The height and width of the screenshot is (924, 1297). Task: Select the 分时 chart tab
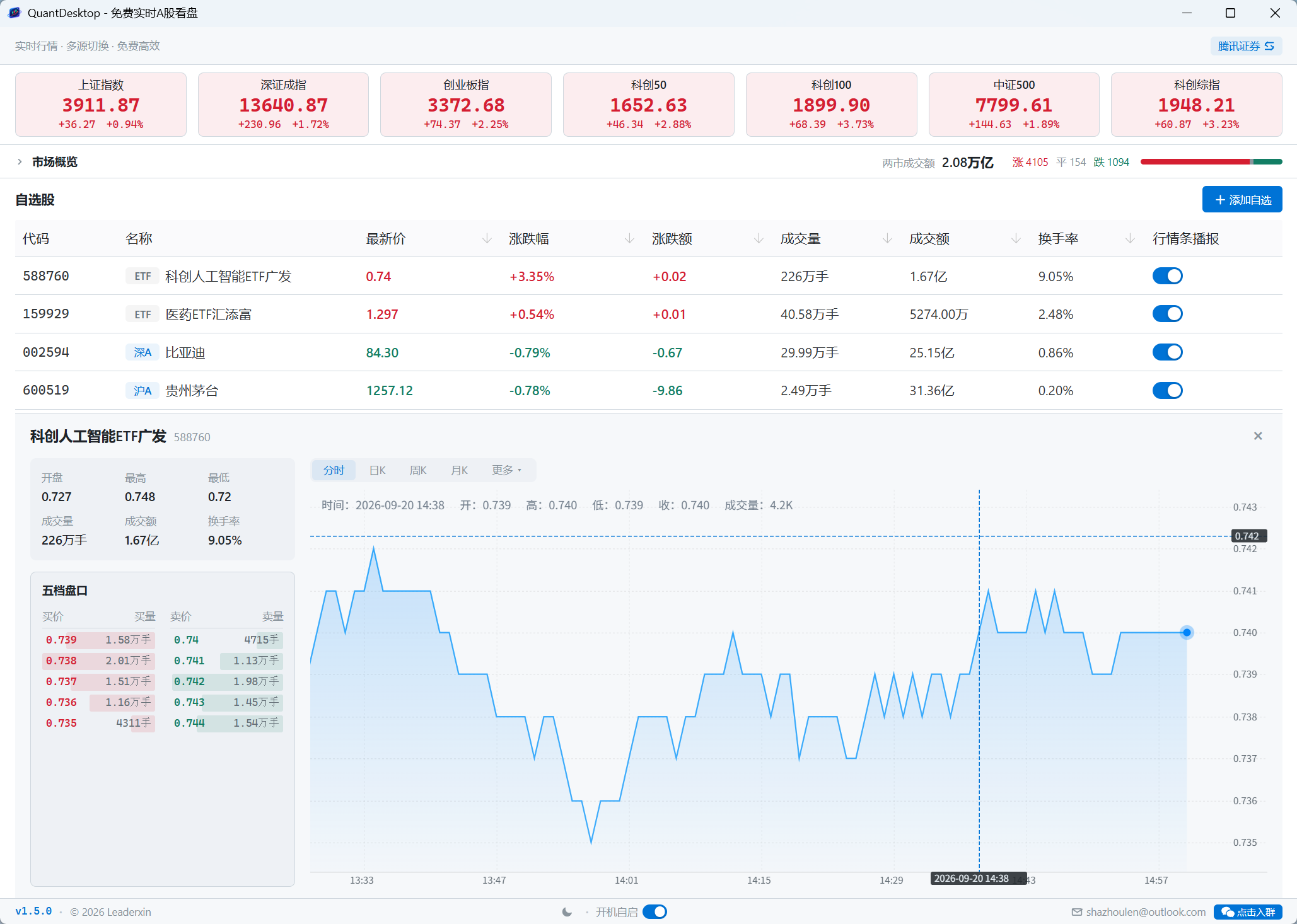point(334,470)
